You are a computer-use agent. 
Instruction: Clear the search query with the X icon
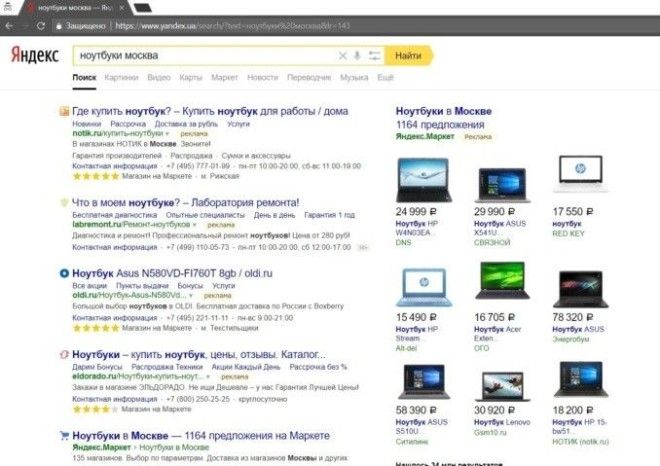(342, 56)
